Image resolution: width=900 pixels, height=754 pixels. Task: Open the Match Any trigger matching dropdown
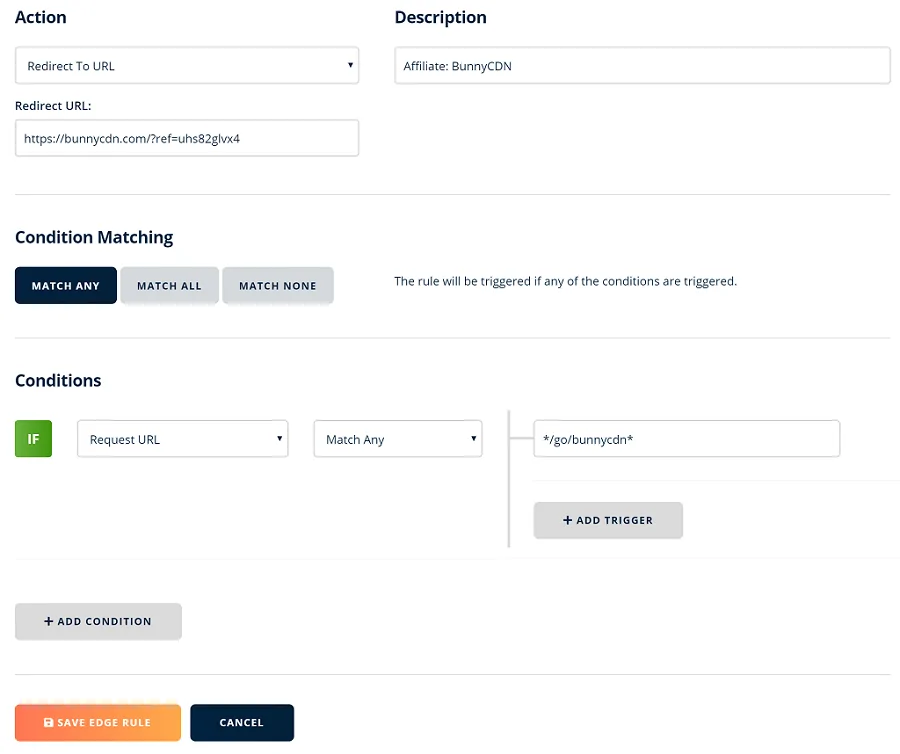click(397, 439)
